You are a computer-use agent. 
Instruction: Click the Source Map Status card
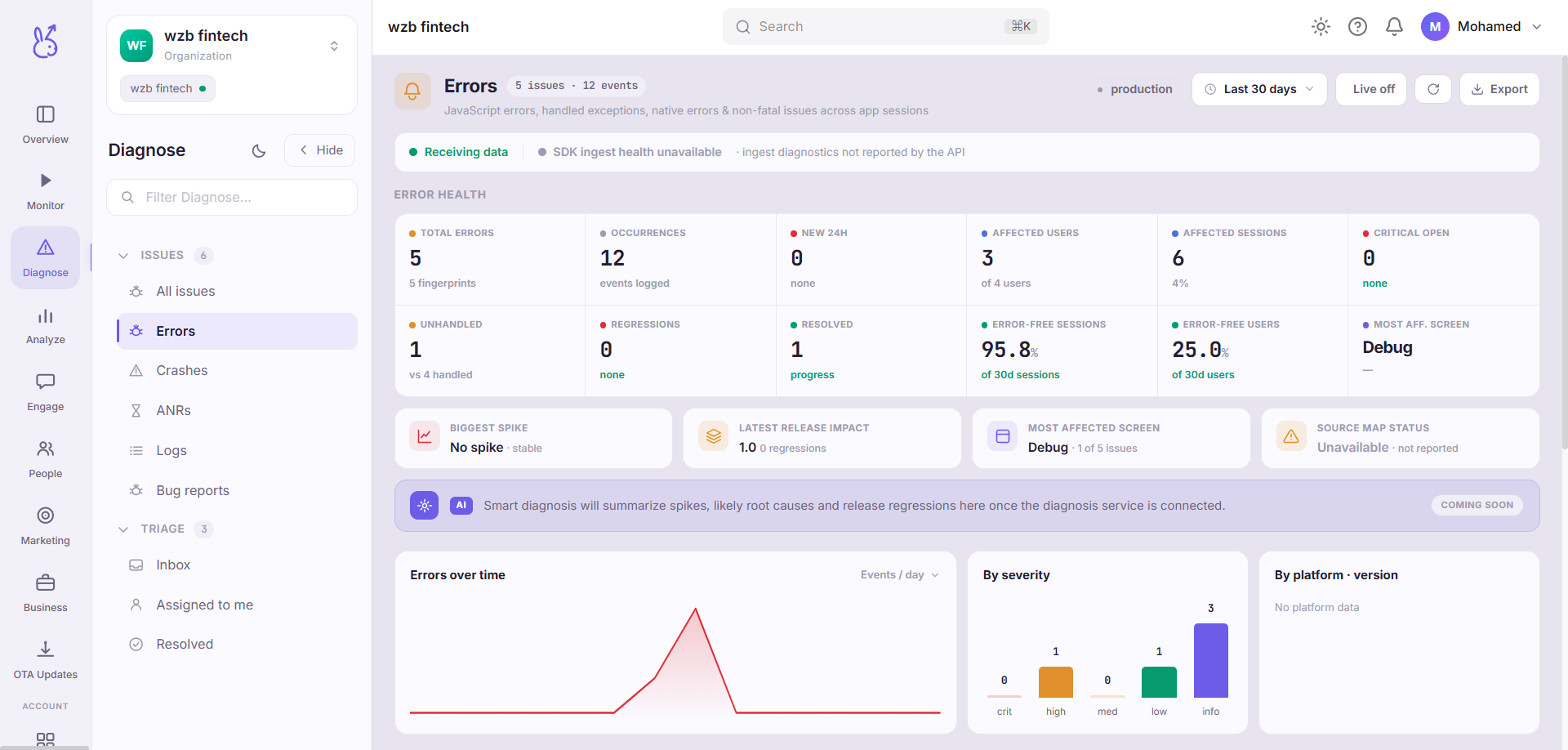(1400, 439)
